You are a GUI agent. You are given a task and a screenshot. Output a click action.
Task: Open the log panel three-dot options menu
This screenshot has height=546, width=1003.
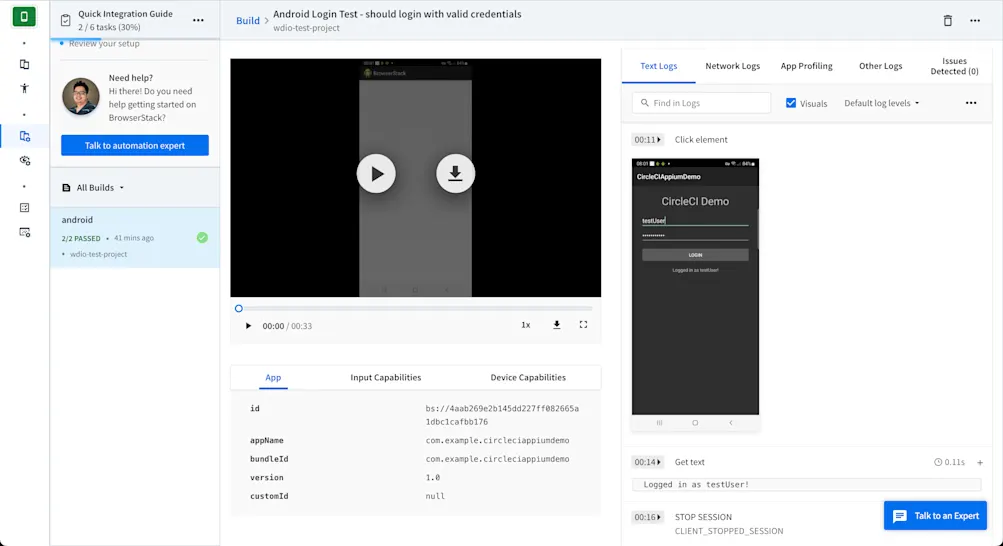[971, 103]
